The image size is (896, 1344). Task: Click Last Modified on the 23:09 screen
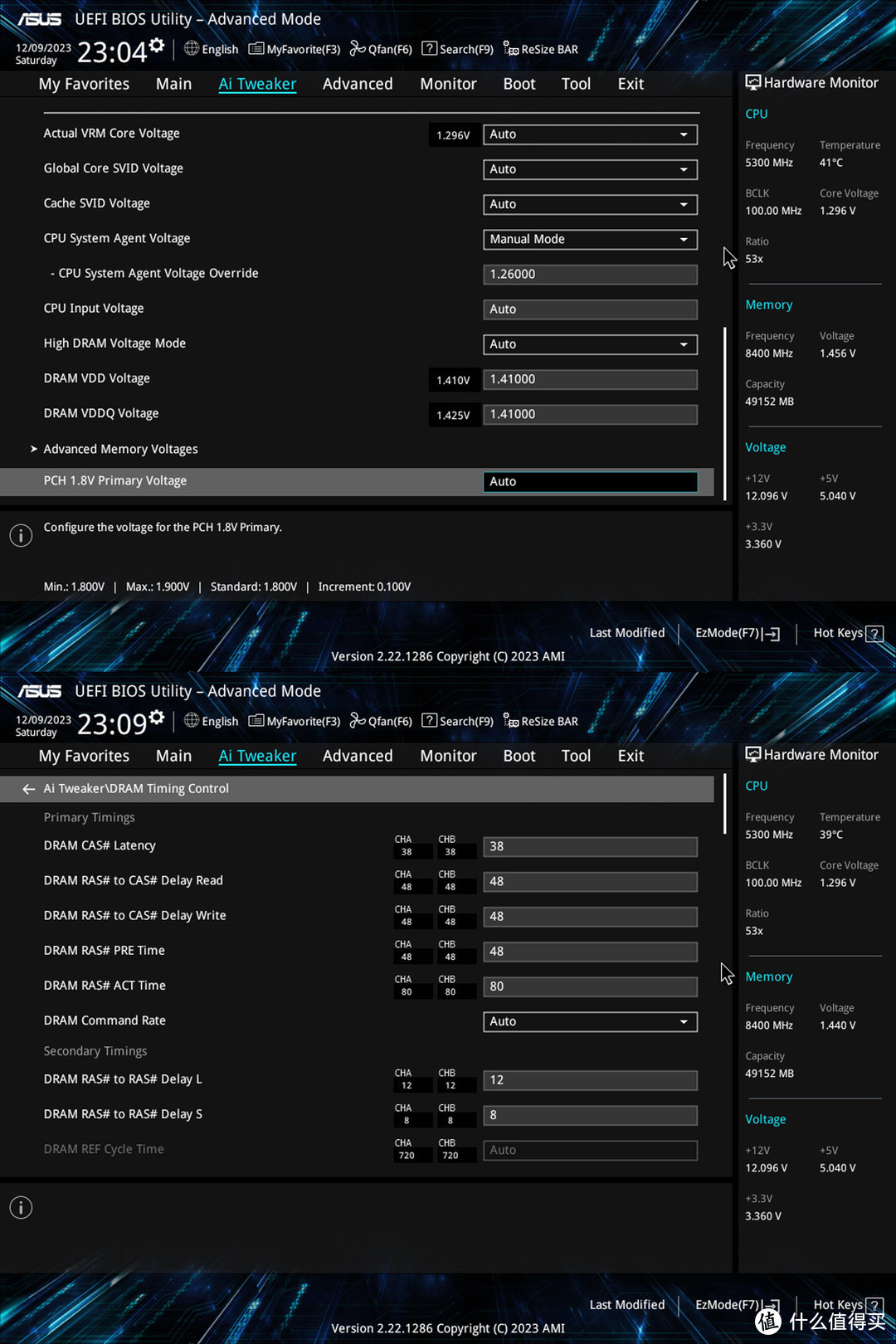pos(627,1305)
